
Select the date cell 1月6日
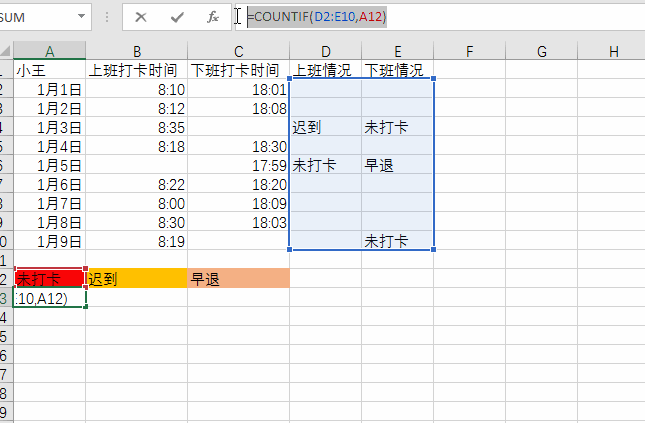pos(50,184)
